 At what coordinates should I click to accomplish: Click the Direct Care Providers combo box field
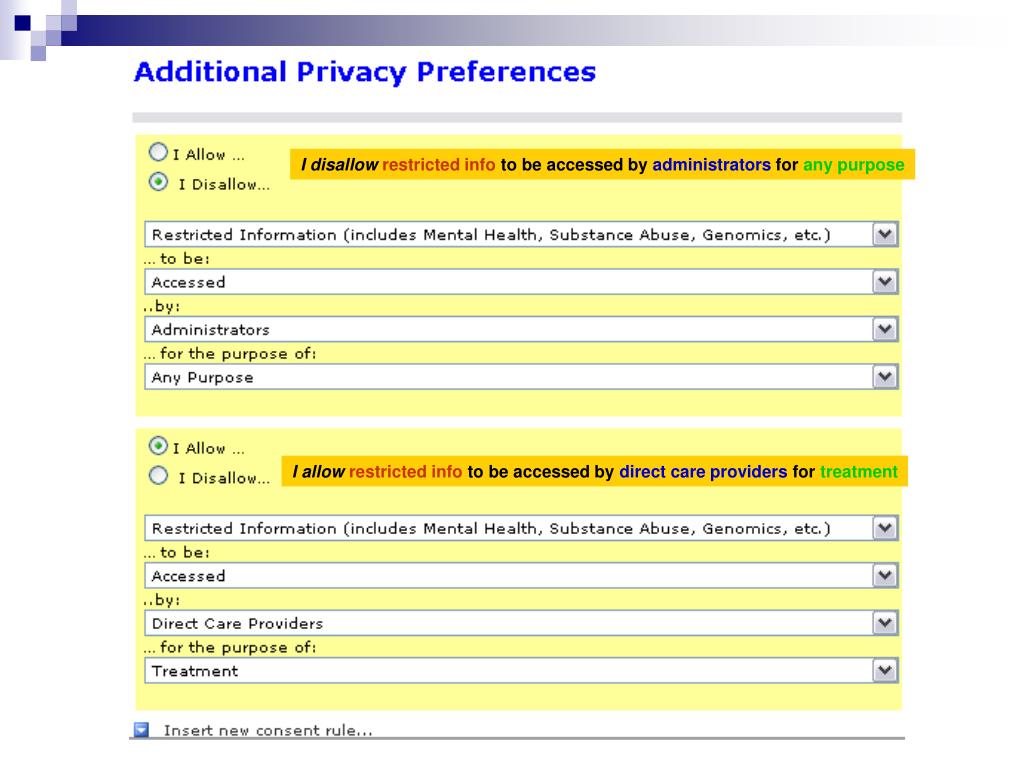pos(521,623)
